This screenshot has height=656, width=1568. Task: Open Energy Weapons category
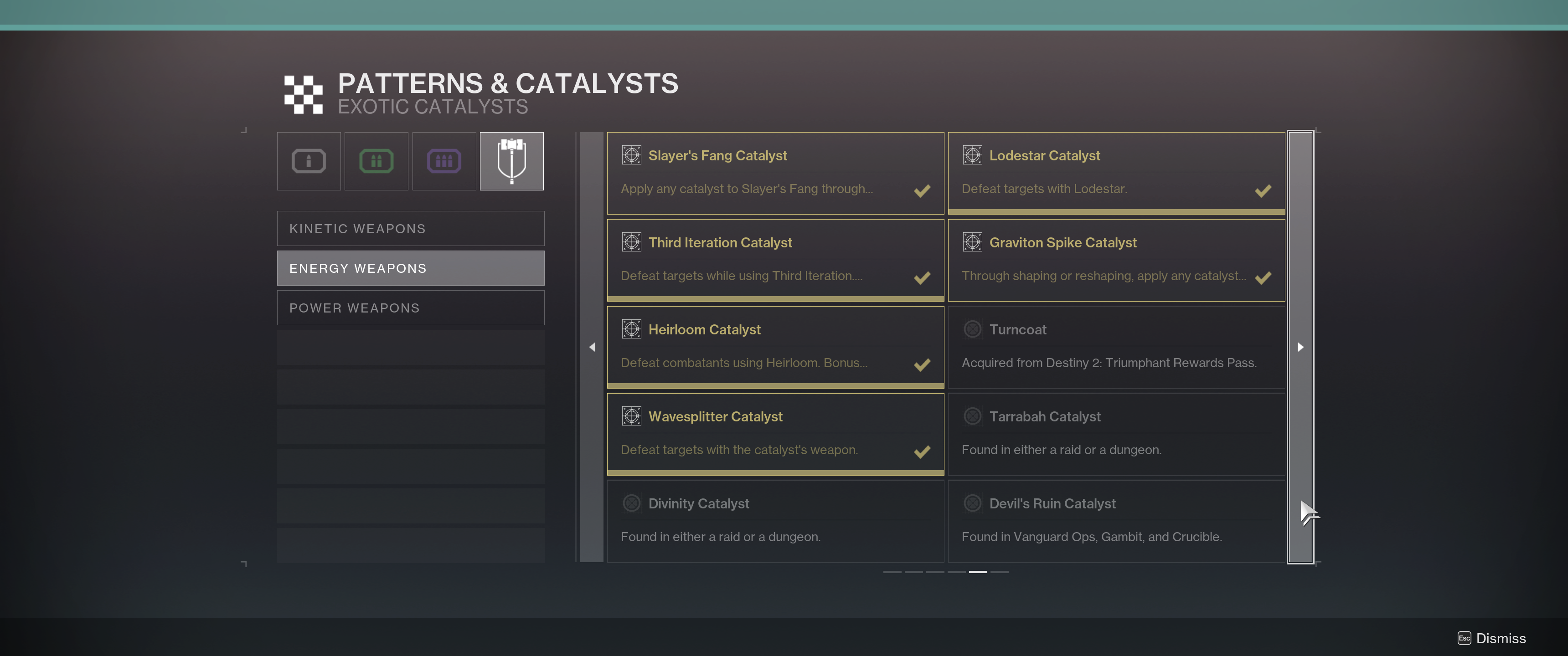(411, 268)
